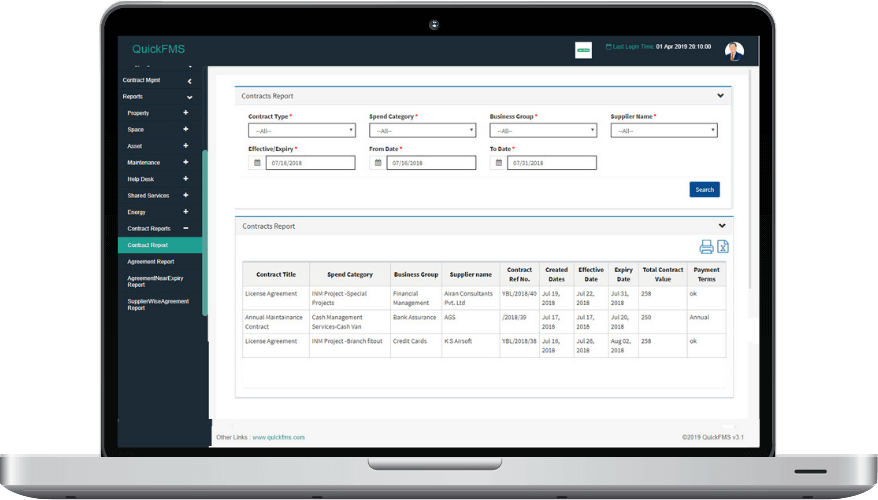Click the Supplier name column header
This screenshot has width=878, height=500.
pyautogui.click(x=471, y=274)
